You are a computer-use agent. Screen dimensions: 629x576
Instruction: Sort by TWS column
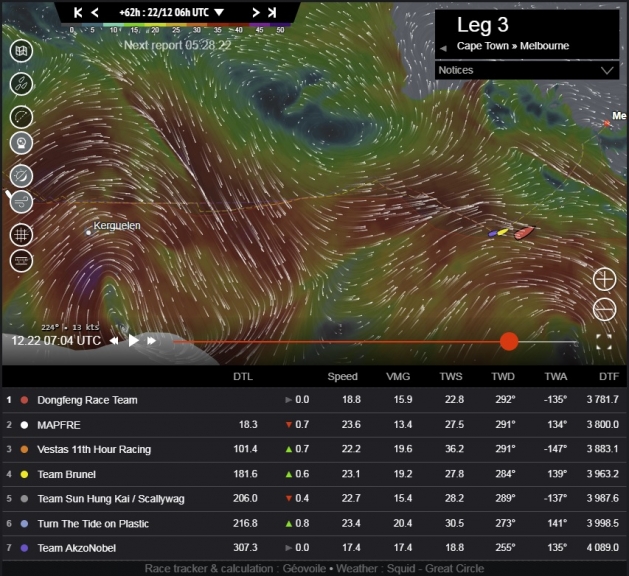pyautogui.click(x=451, y=377)
